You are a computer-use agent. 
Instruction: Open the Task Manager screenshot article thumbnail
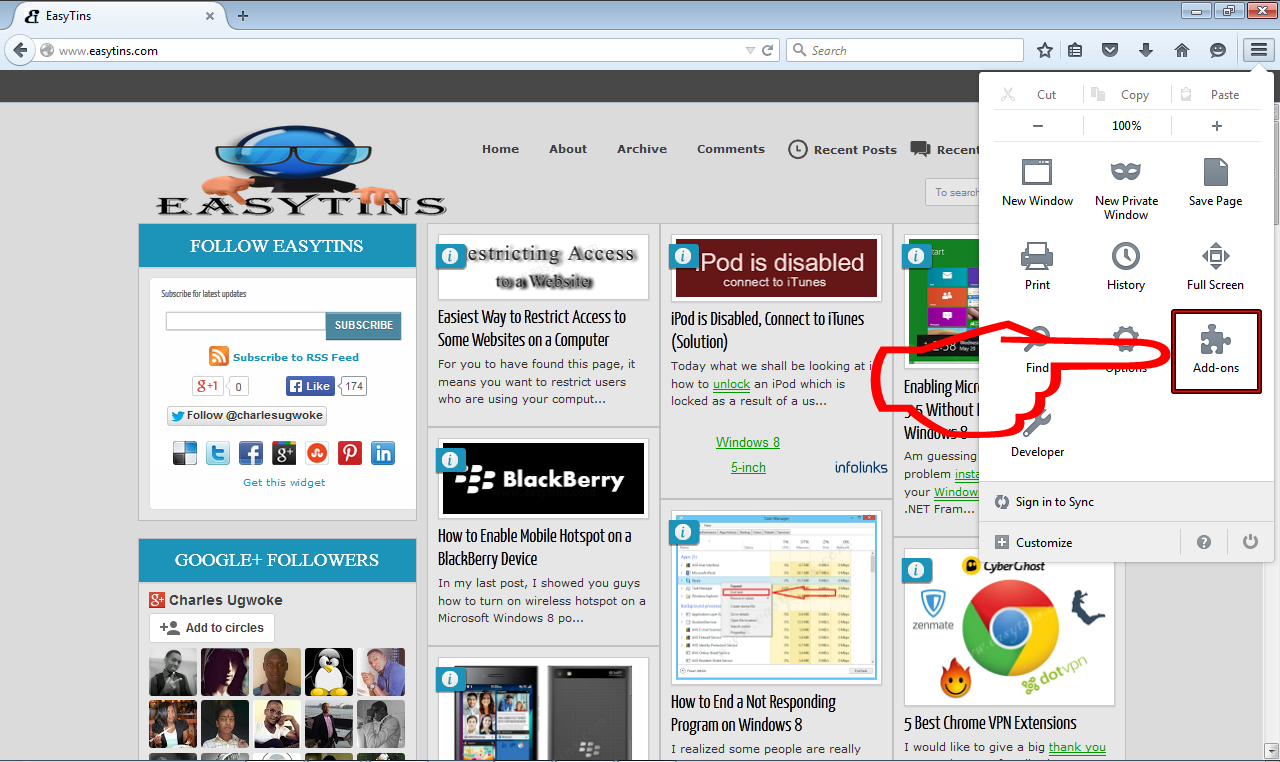[x=776, y=597]
